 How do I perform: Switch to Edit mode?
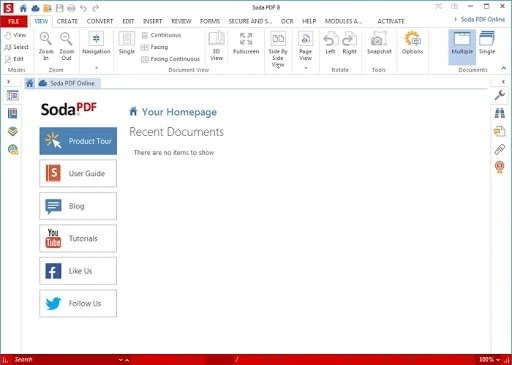14,59
